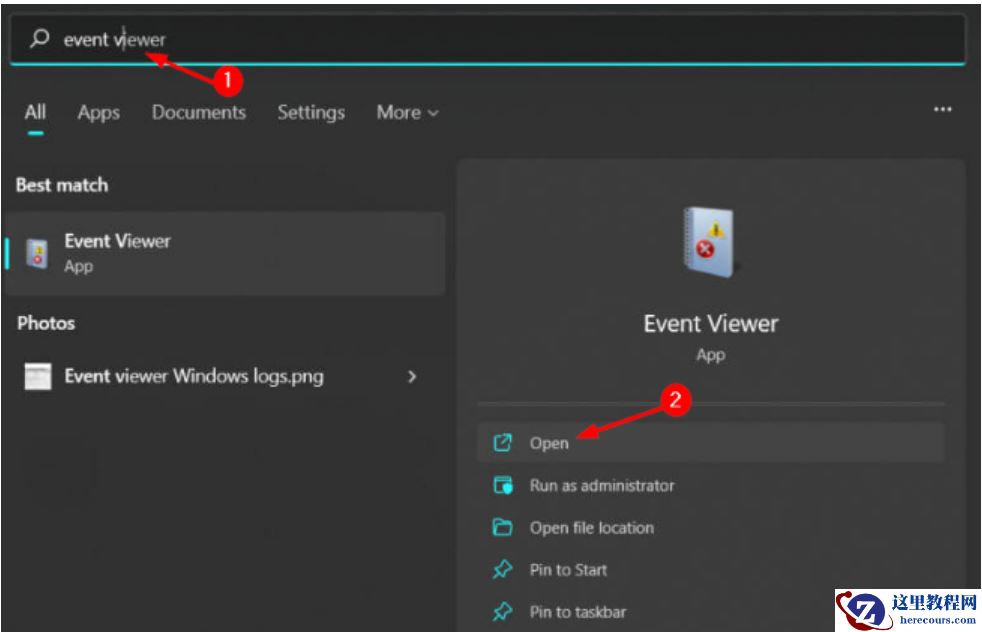Click in the search text box
Image resolution: width=982 pixels, height=632 pixels.
[500, 40]
